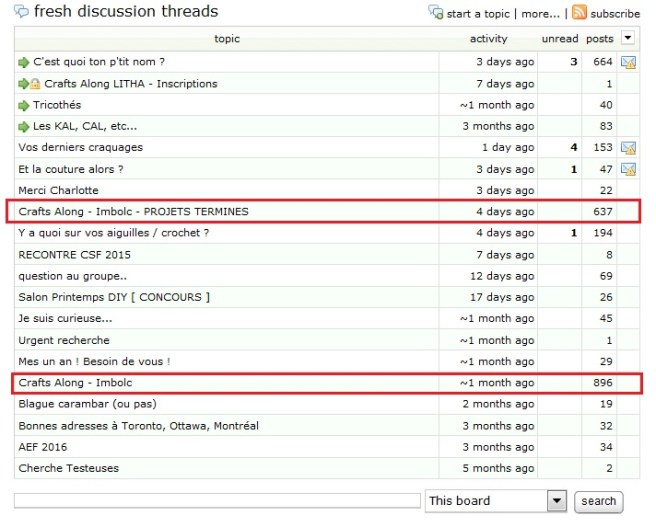Open the more... link at top
The height and width of the screenshot is (527, 656).
click(540, 14)
